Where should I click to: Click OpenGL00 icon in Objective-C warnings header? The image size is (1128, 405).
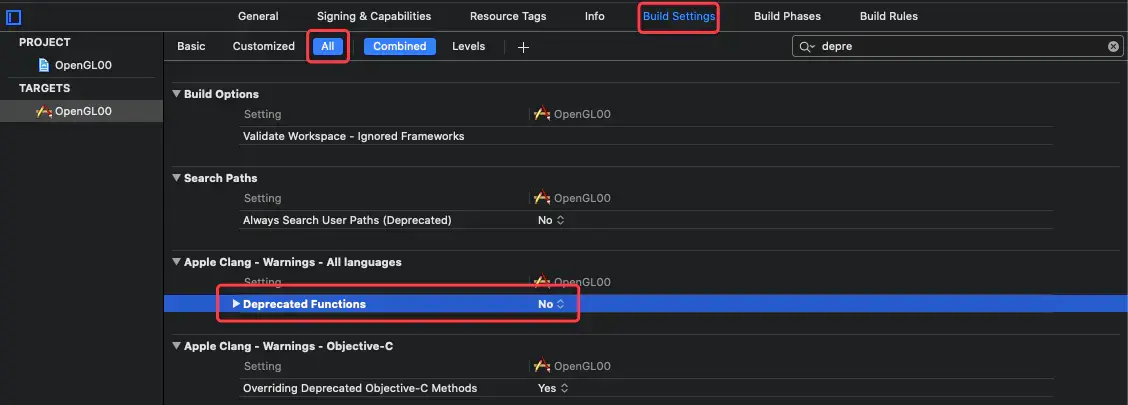[x=542, y=367]
